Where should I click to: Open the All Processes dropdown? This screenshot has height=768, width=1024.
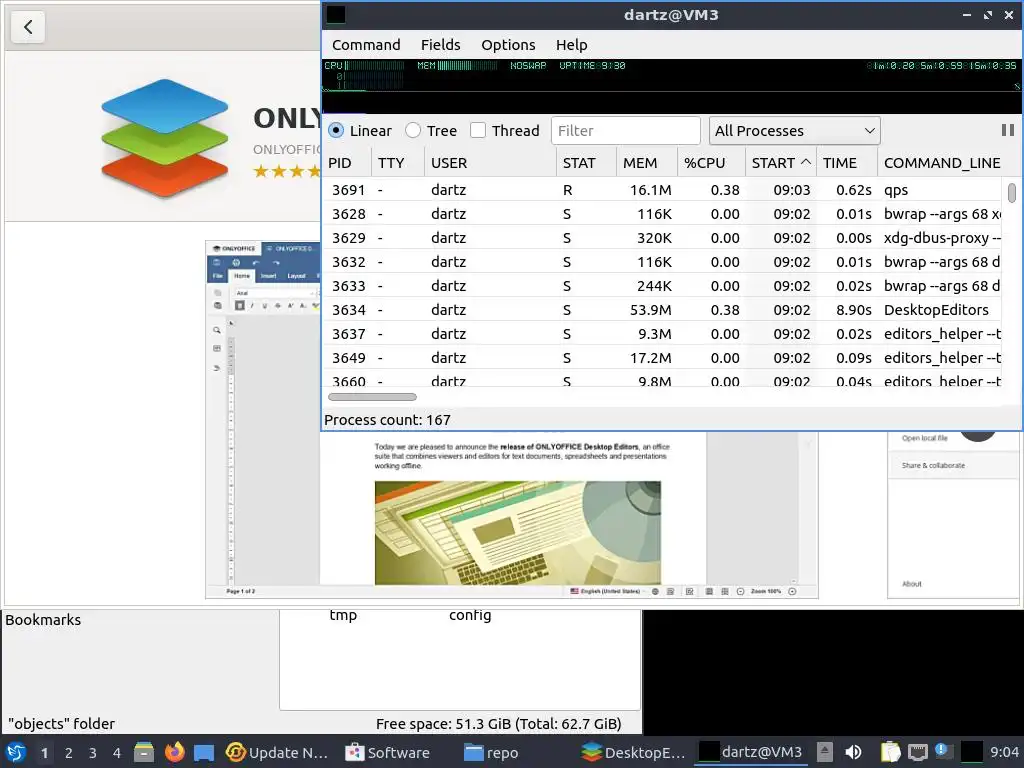[794, 131]
